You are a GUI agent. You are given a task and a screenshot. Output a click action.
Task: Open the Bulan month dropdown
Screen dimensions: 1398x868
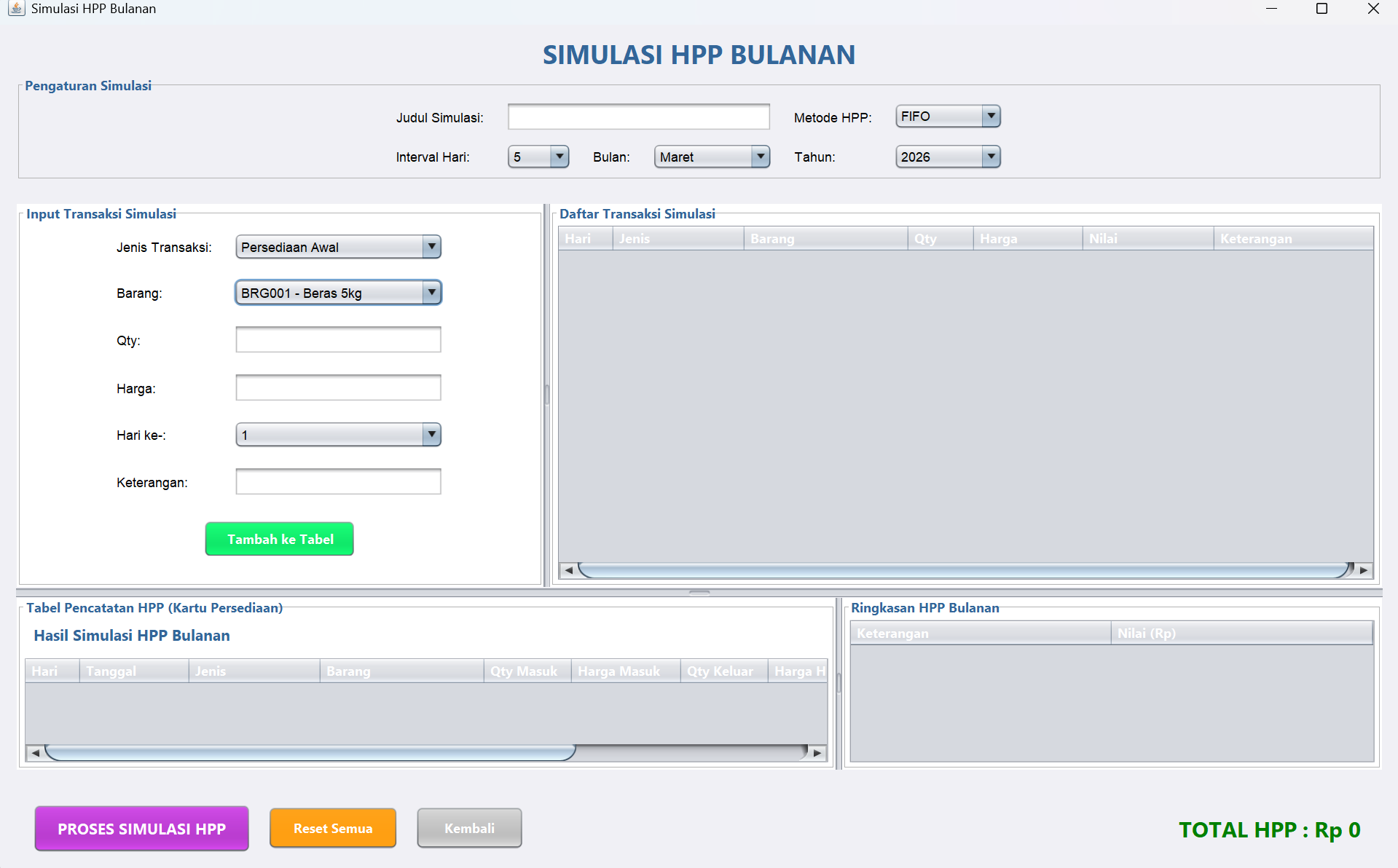760,157
